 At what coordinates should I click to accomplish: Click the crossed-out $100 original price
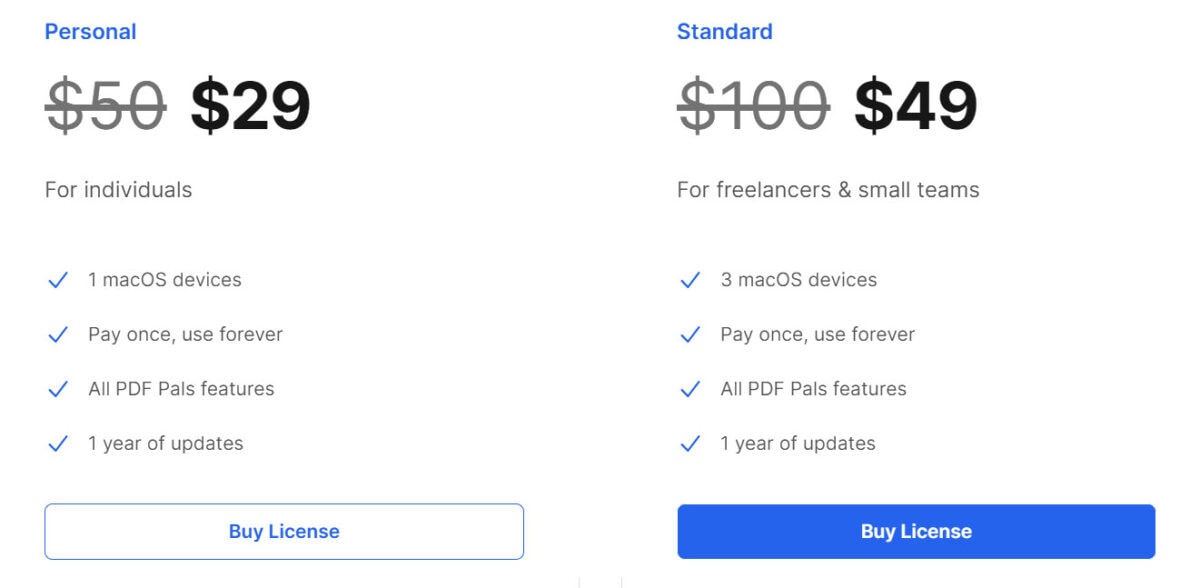tap(754, 105)
